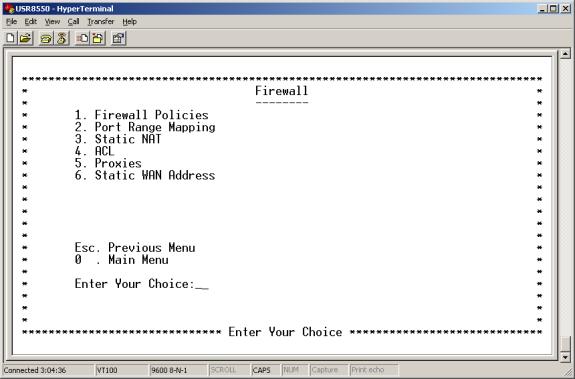Click the scrollbar up arrow
Image resolution: width=575 pixels, height=379 pixels.
coord(565,54)
